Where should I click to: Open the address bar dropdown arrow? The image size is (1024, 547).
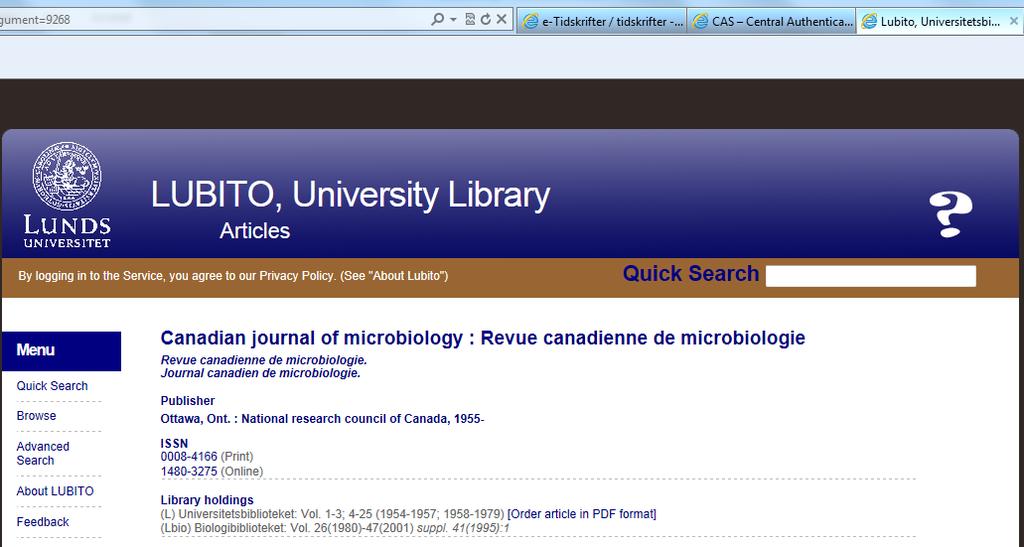[x=453, y=20]
